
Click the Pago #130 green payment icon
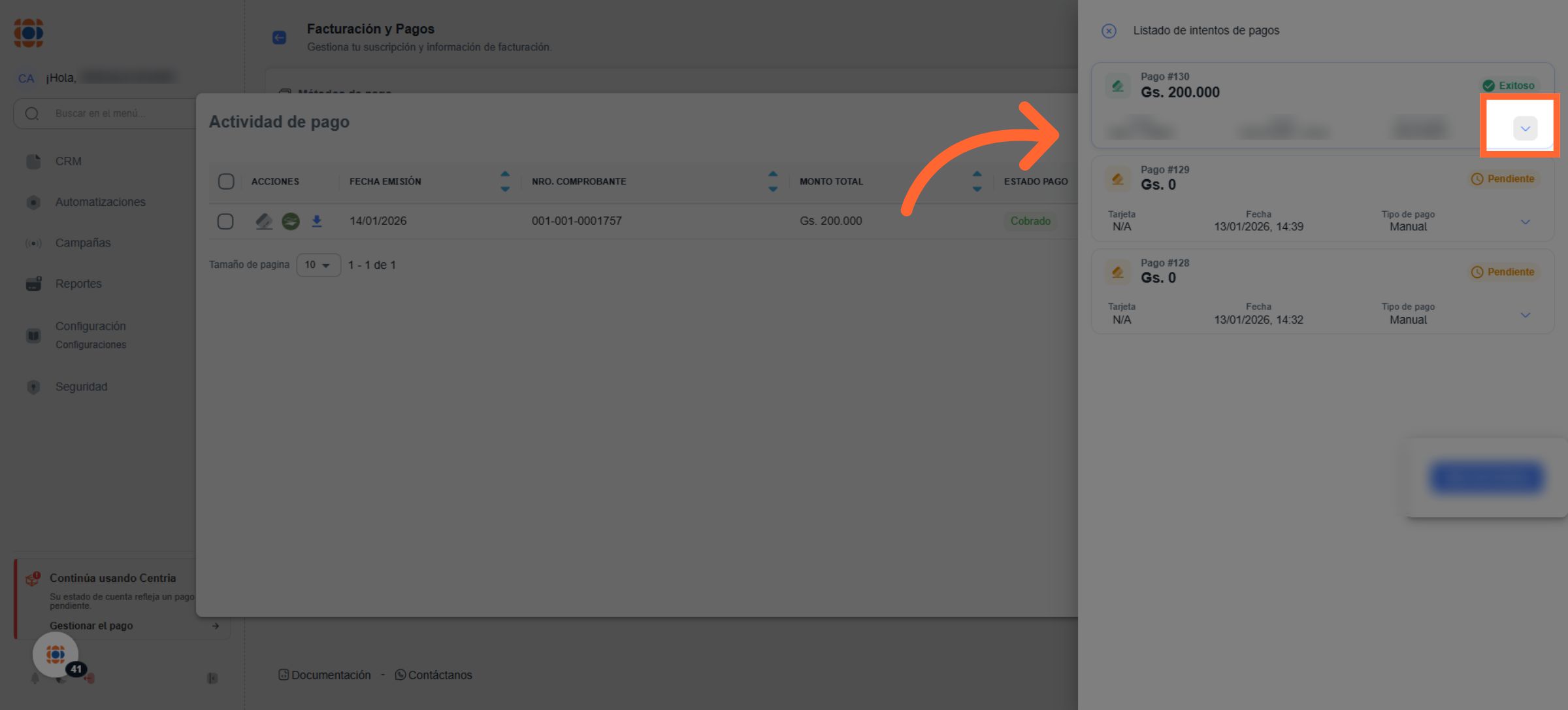coord(1118,86)
